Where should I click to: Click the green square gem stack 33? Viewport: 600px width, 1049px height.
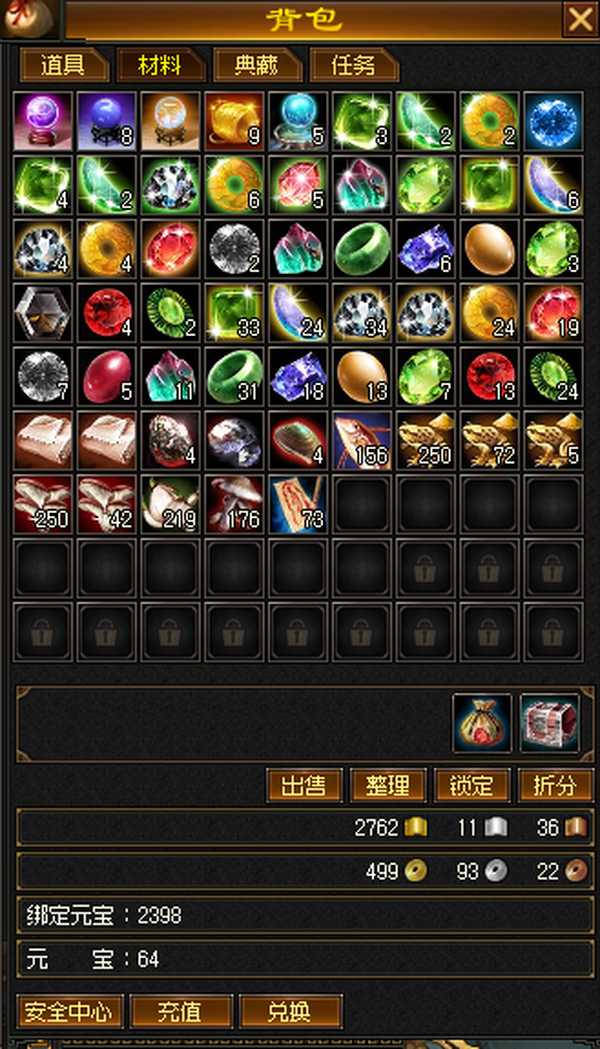click(x=234, y=312)
